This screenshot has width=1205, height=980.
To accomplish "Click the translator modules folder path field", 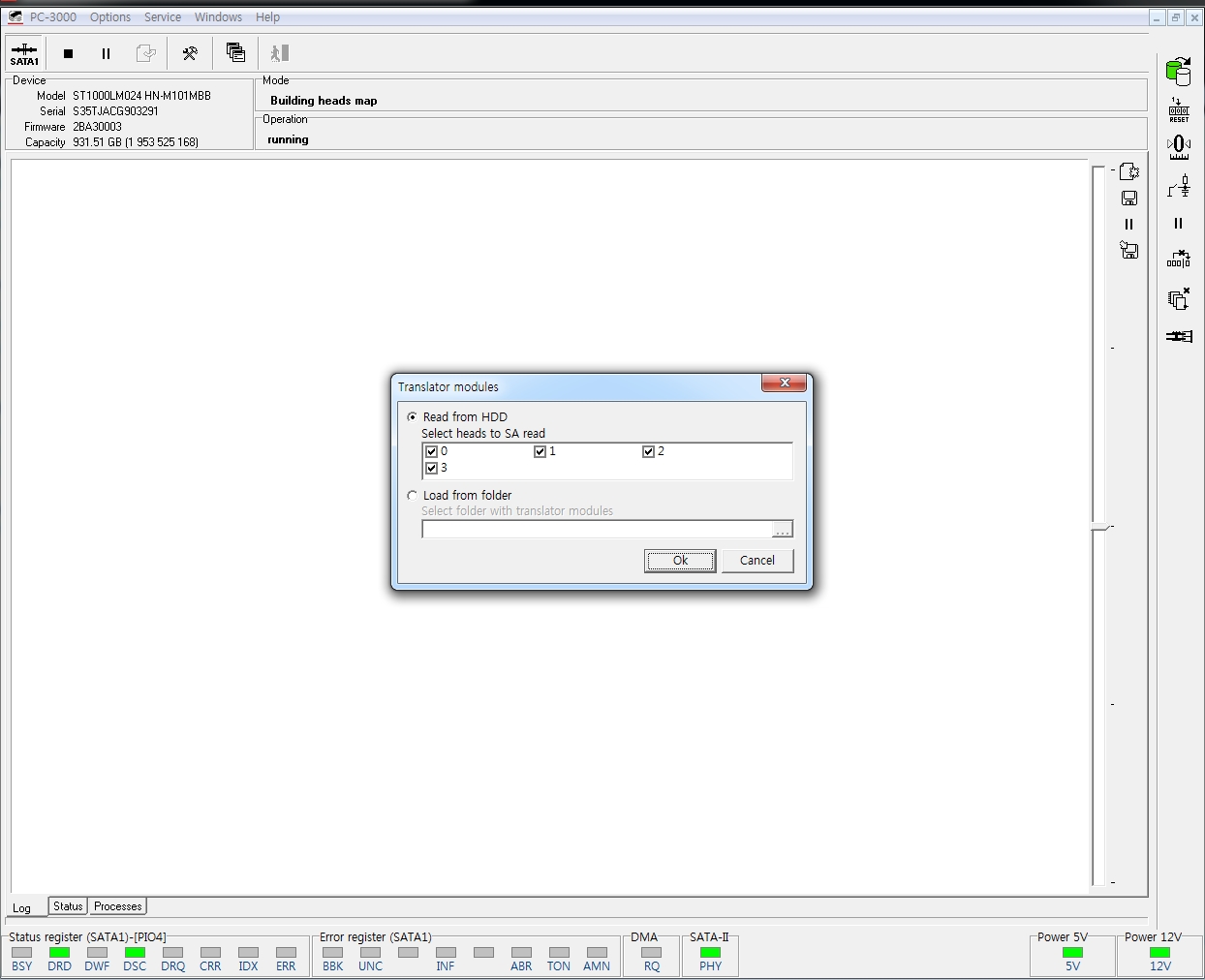I will point(597,529).
